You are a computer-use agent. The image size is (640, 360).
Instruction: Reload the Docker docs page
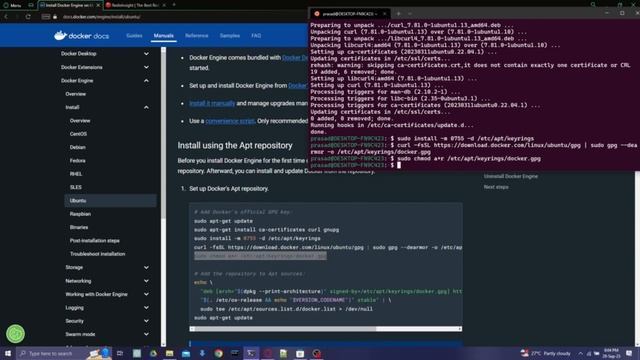(28, 17)
